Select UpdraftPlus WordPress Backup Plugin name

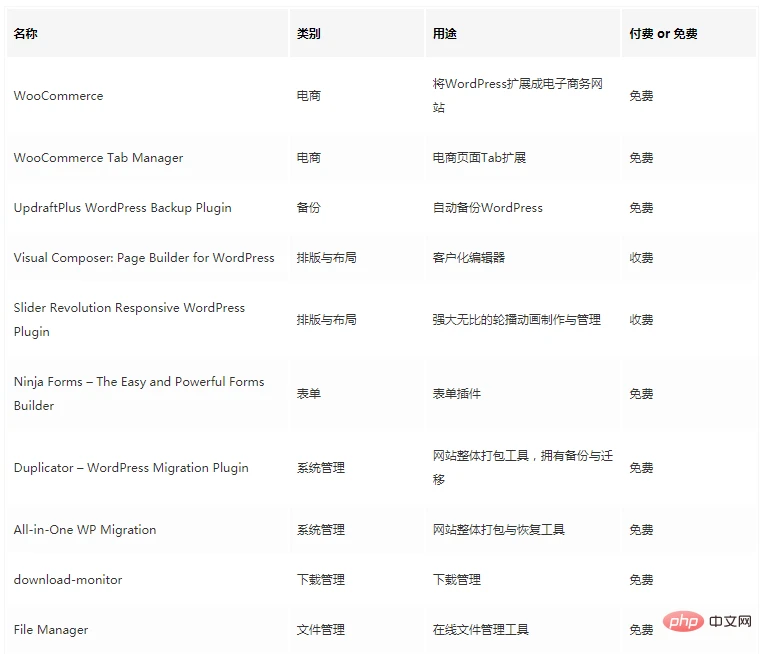coord(122,208)
